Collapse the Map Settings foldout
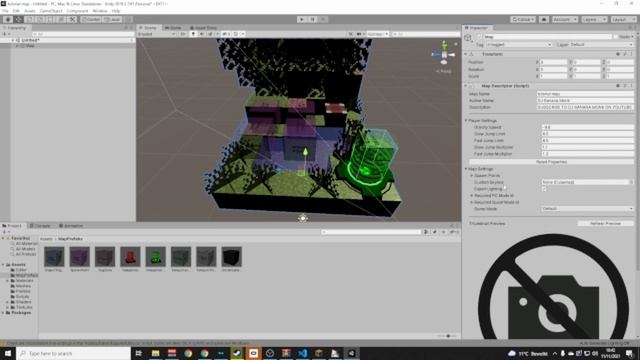The height and width of the screenshot is (360, 640). [466, 169]
